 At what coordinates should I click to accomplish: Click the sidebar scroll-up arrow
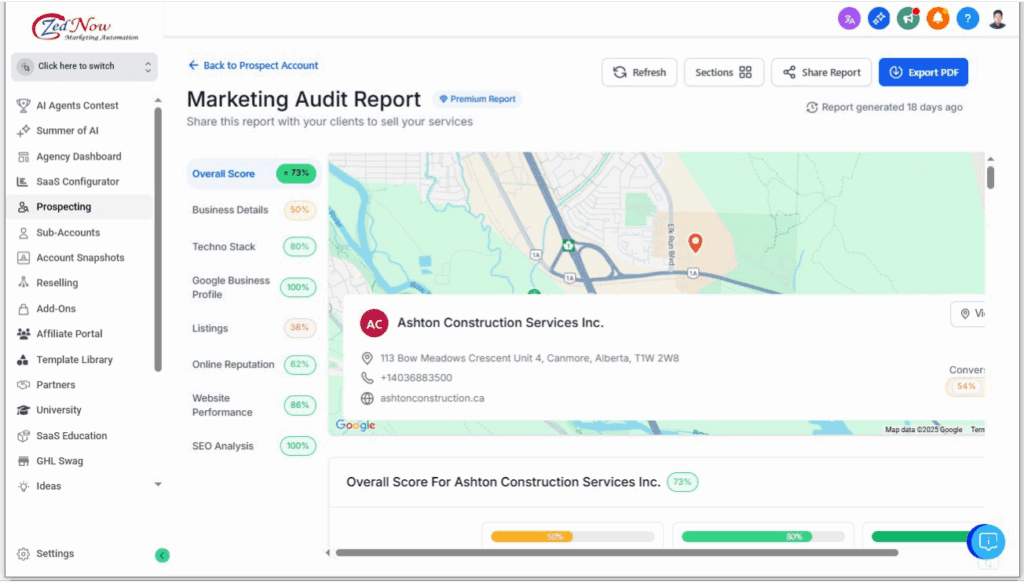pos(157,101)
